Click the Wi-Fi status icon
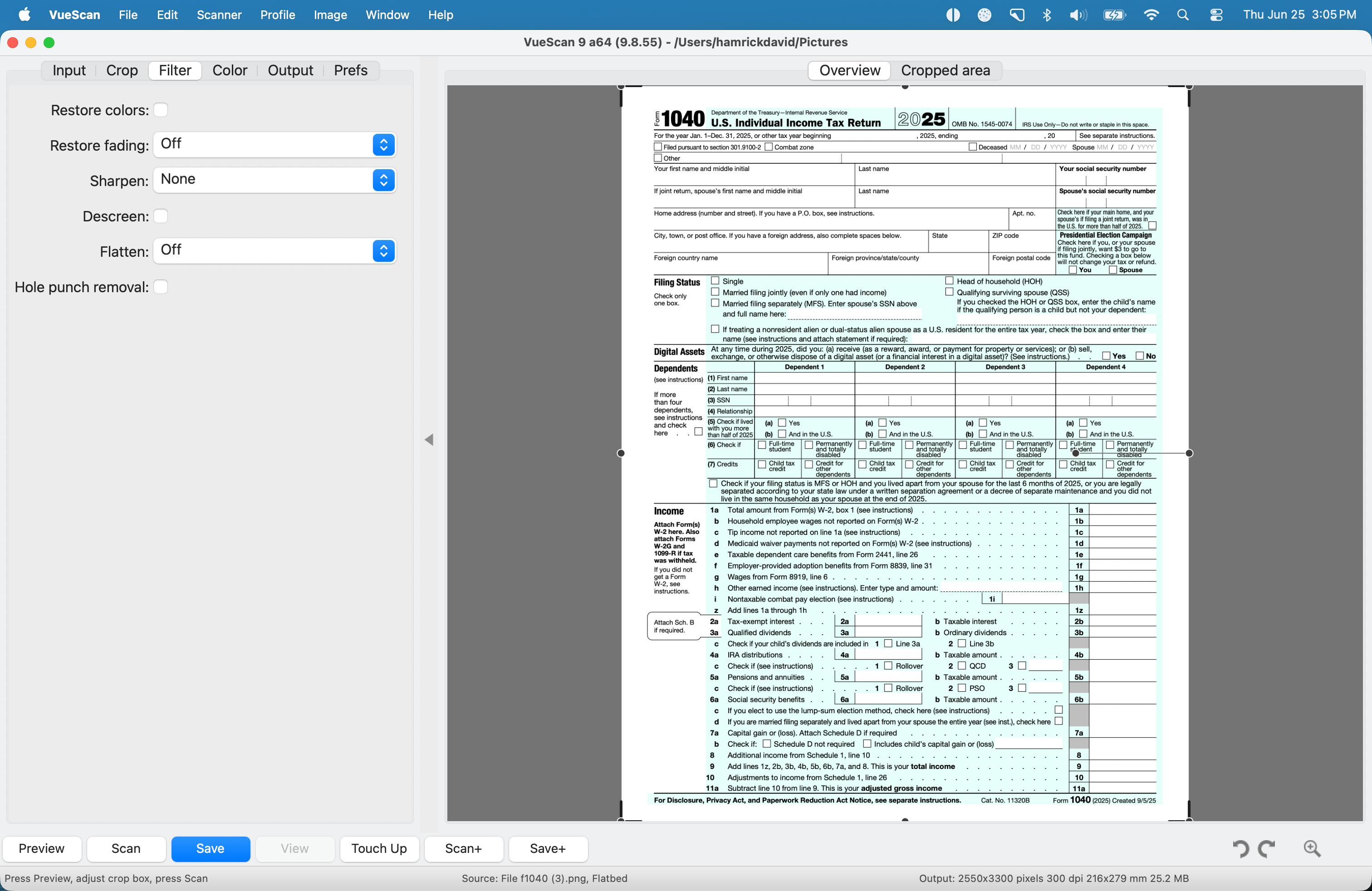Image resolution: width=1372 pixels, height=891 pixels. (1151, 15)
